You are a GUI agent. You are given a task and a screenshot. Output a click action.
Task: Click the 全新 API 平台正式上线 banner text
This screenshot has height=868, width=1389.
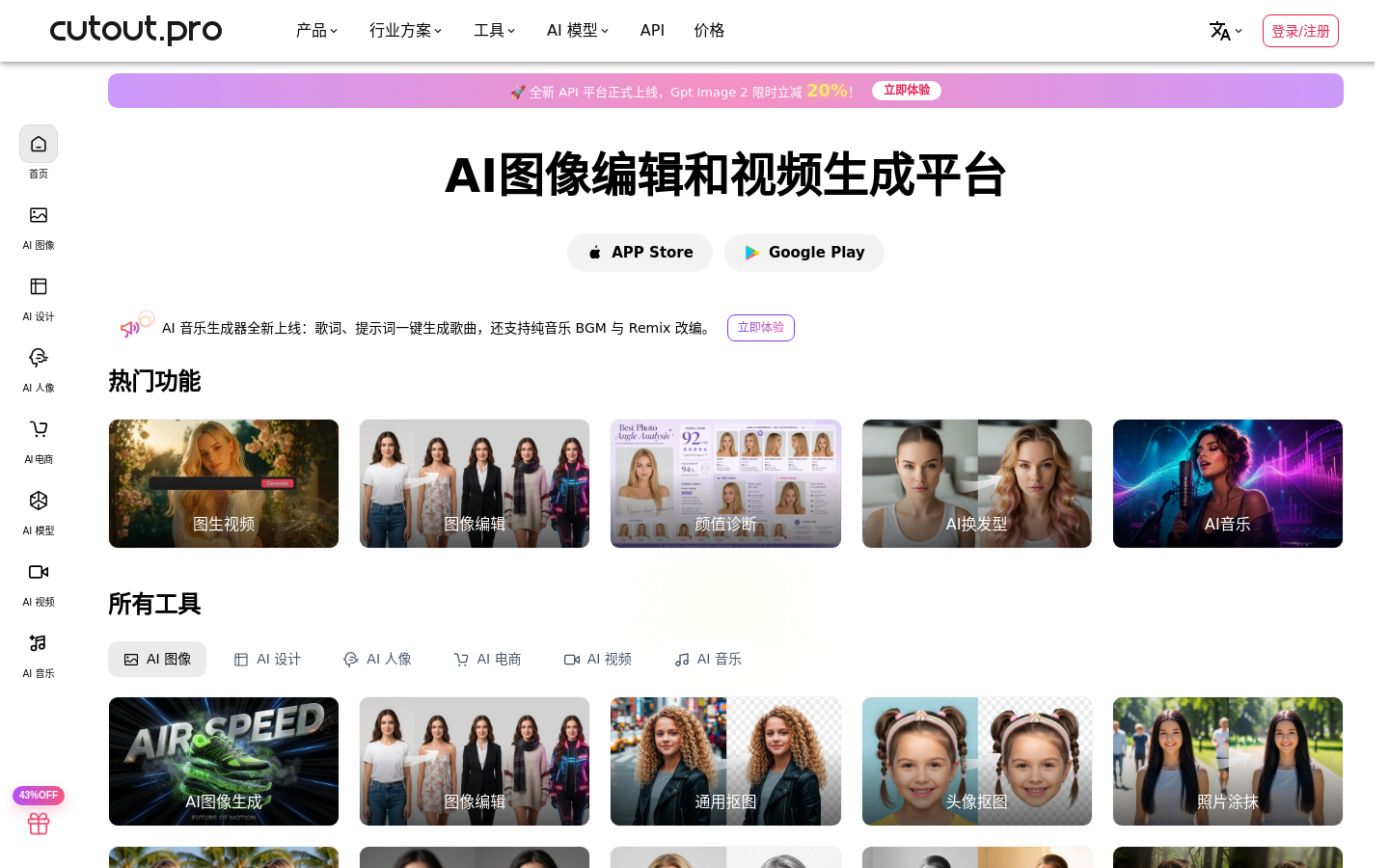682,92
